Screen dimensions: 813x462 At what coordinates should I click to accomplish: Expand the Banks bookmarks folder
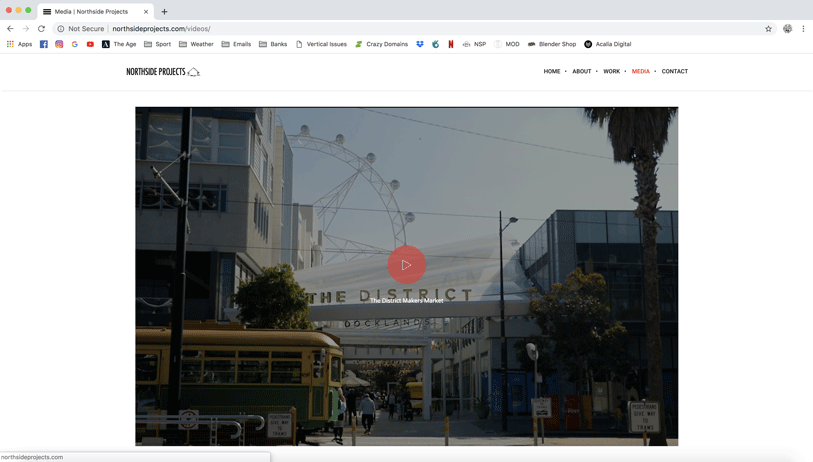(x=272, y=44)
